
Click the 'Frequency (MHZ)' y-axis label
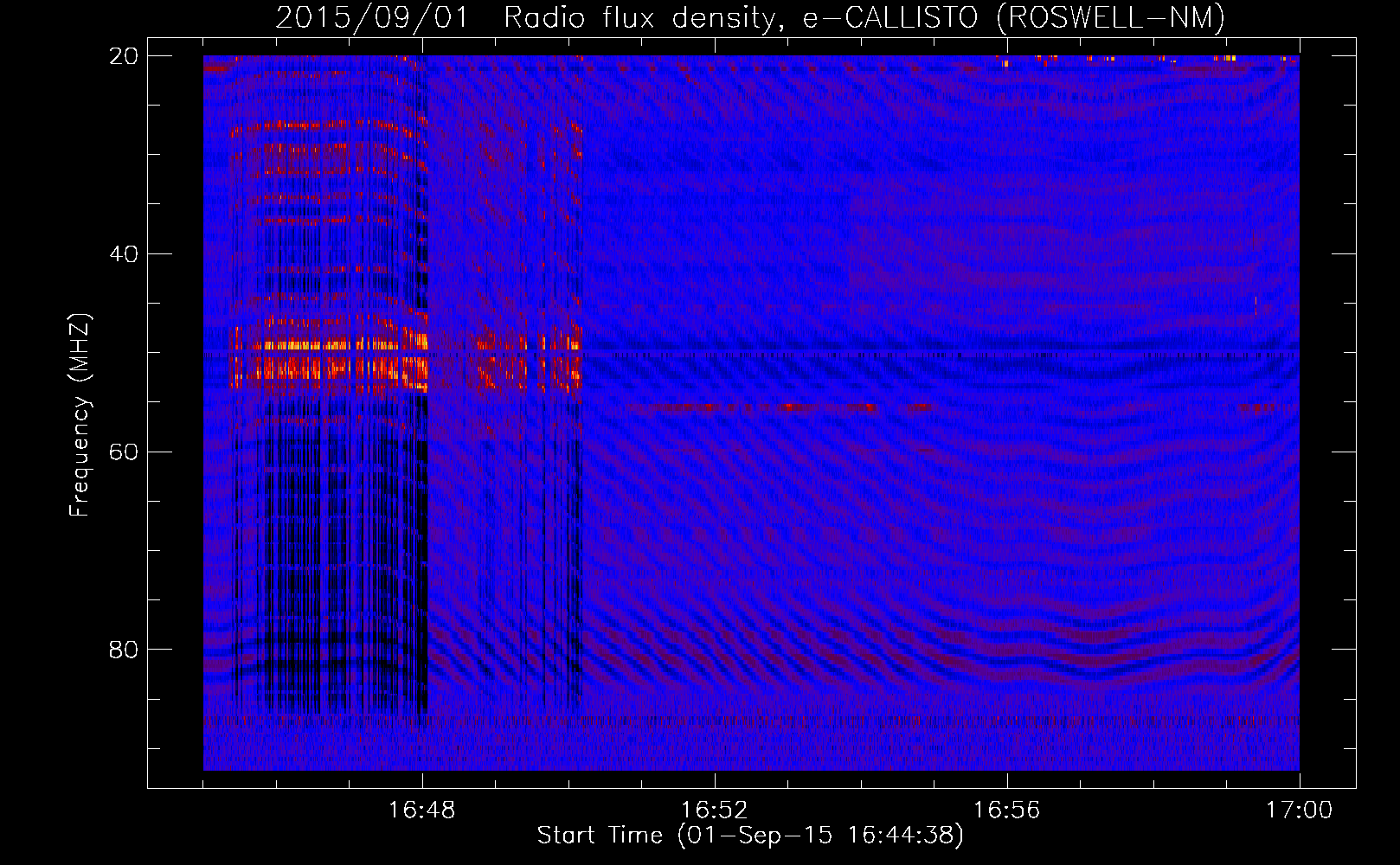80,415
